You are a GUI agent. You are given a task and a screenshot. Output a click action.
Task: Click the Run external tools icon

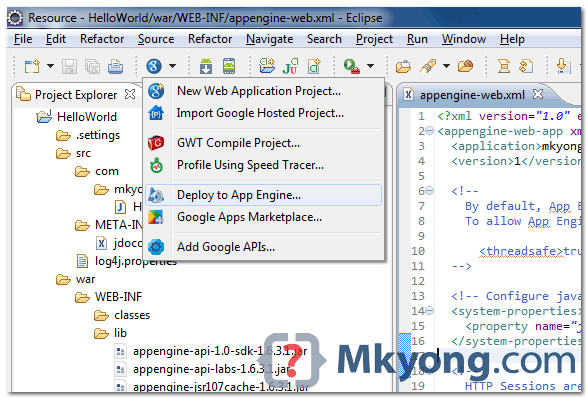(x=352, y=66)
